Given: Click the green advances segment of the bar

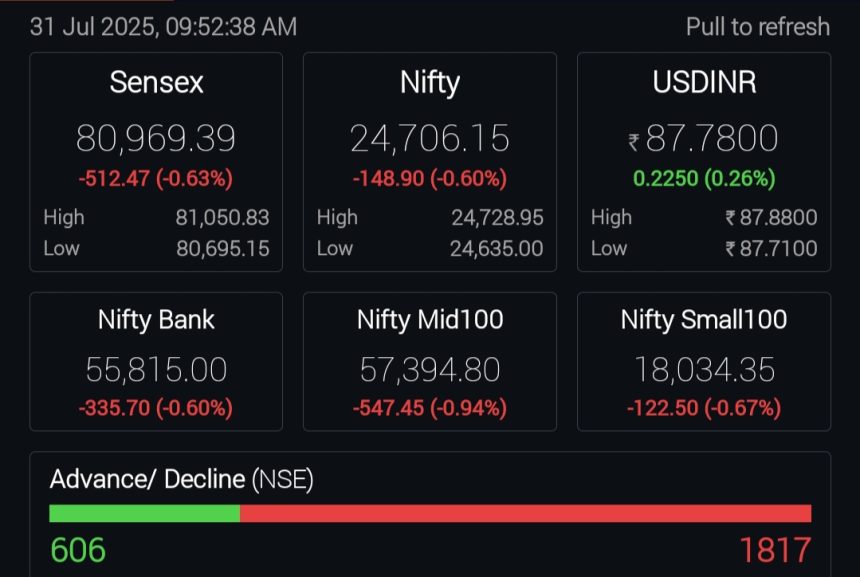Looking at the screenshot, I should point(144,513).
